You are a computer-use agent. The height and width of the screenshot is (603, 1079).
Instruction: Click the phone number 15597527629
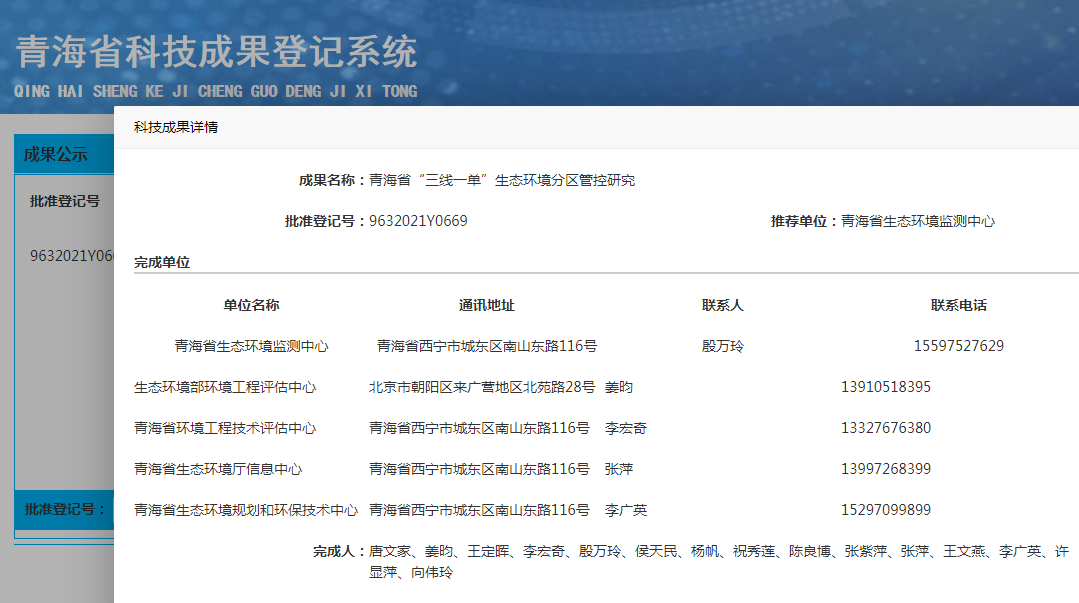(x=958, y=346)
